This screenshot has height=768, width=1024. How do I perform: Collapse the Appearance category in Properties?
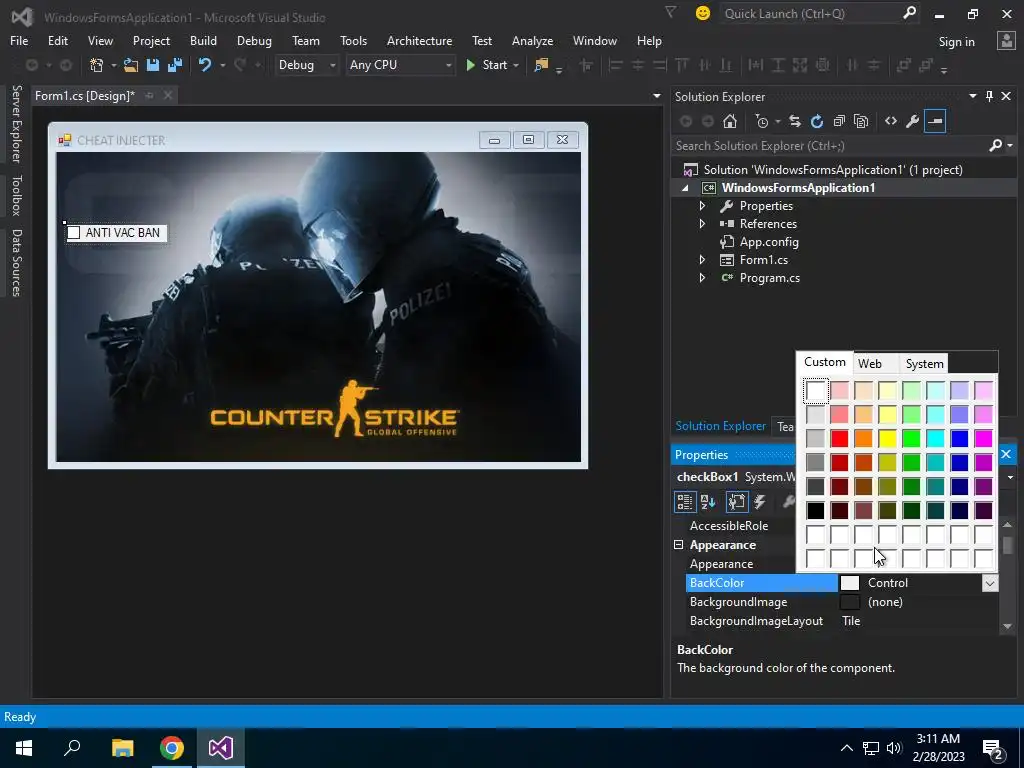point(679,545)
